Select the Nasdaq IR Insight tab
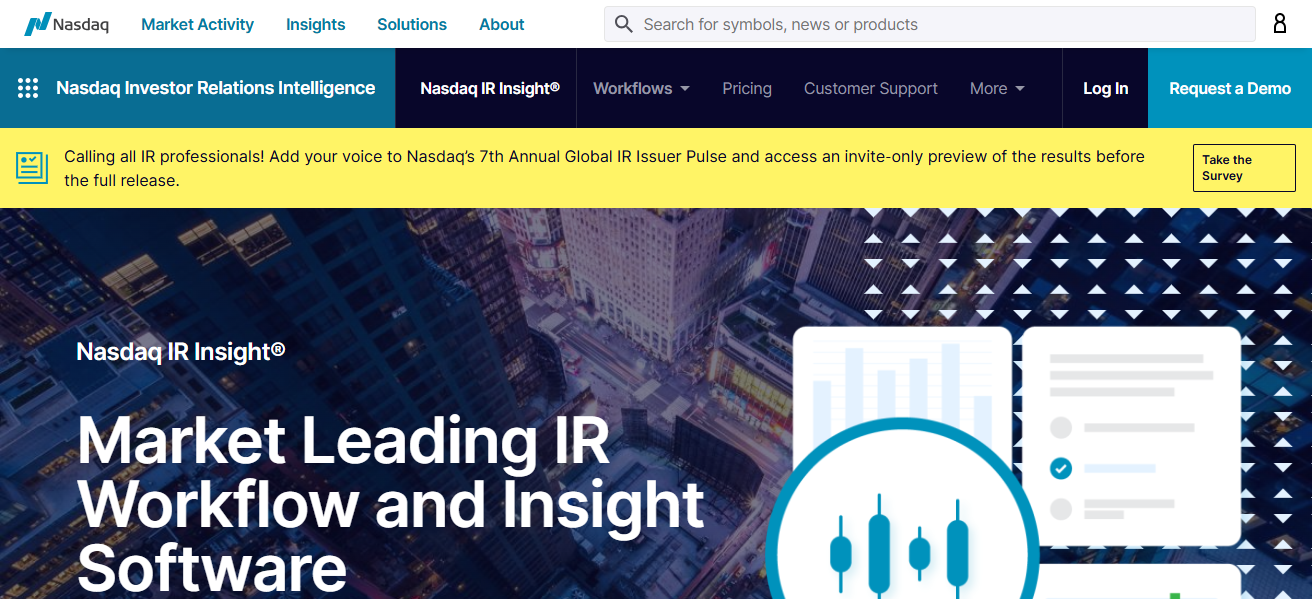 489,88
